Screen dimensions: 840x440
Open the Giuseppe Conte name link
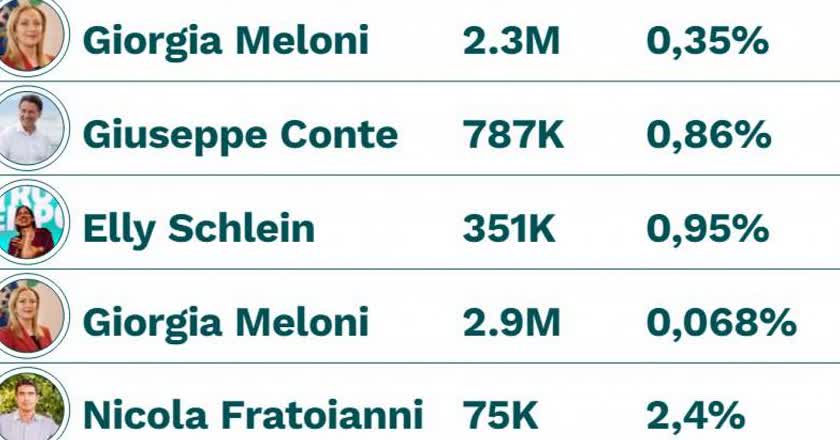pos(240,135)
